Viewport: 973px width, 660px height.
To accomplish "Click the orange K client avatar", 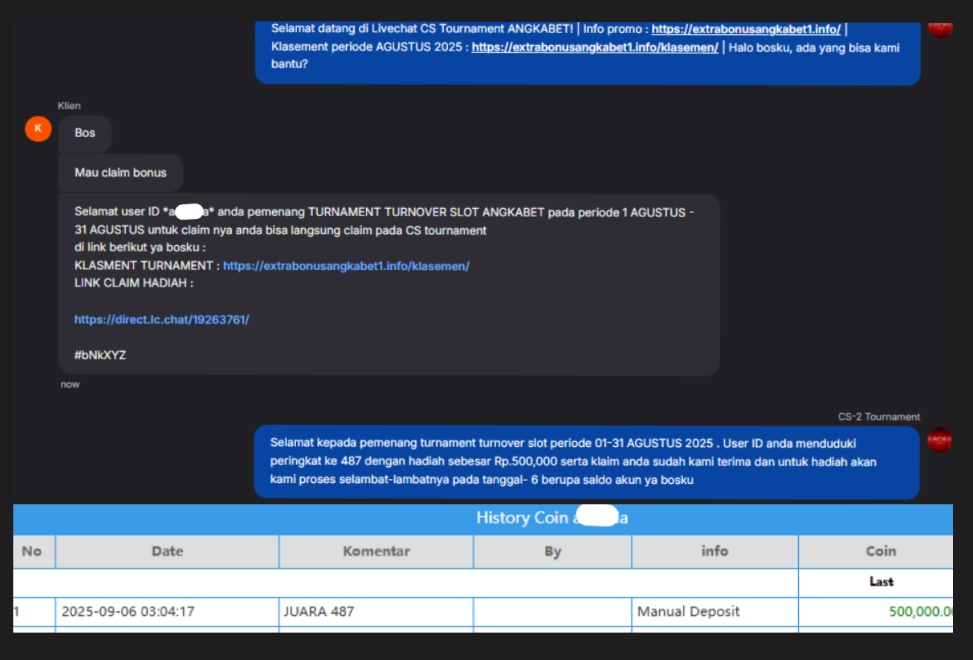I will (x=38, y=129).
